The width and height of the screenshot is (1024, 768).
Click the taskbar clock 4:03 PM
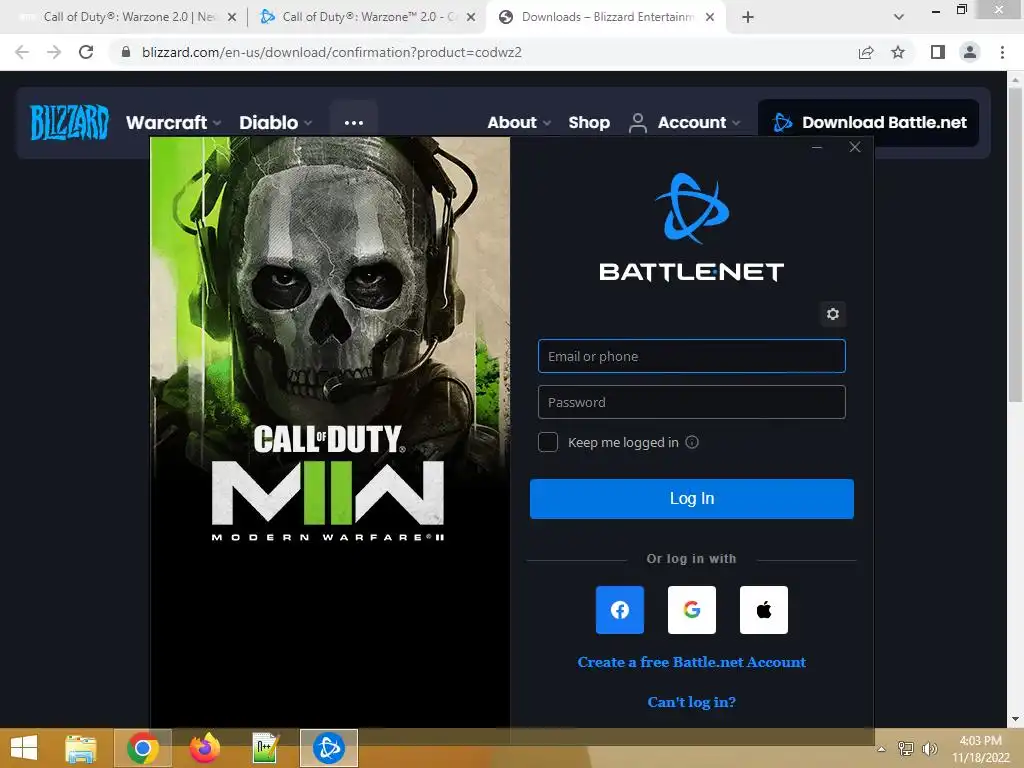pos(980,748)
